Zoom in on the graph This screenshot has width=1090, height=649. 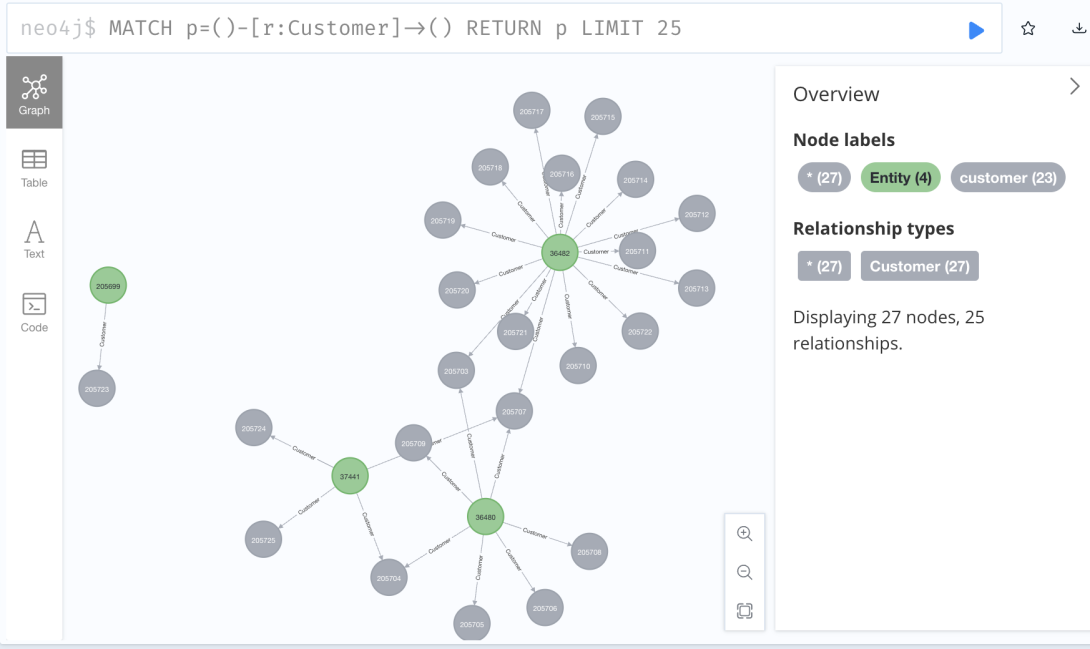pos(745,534)
